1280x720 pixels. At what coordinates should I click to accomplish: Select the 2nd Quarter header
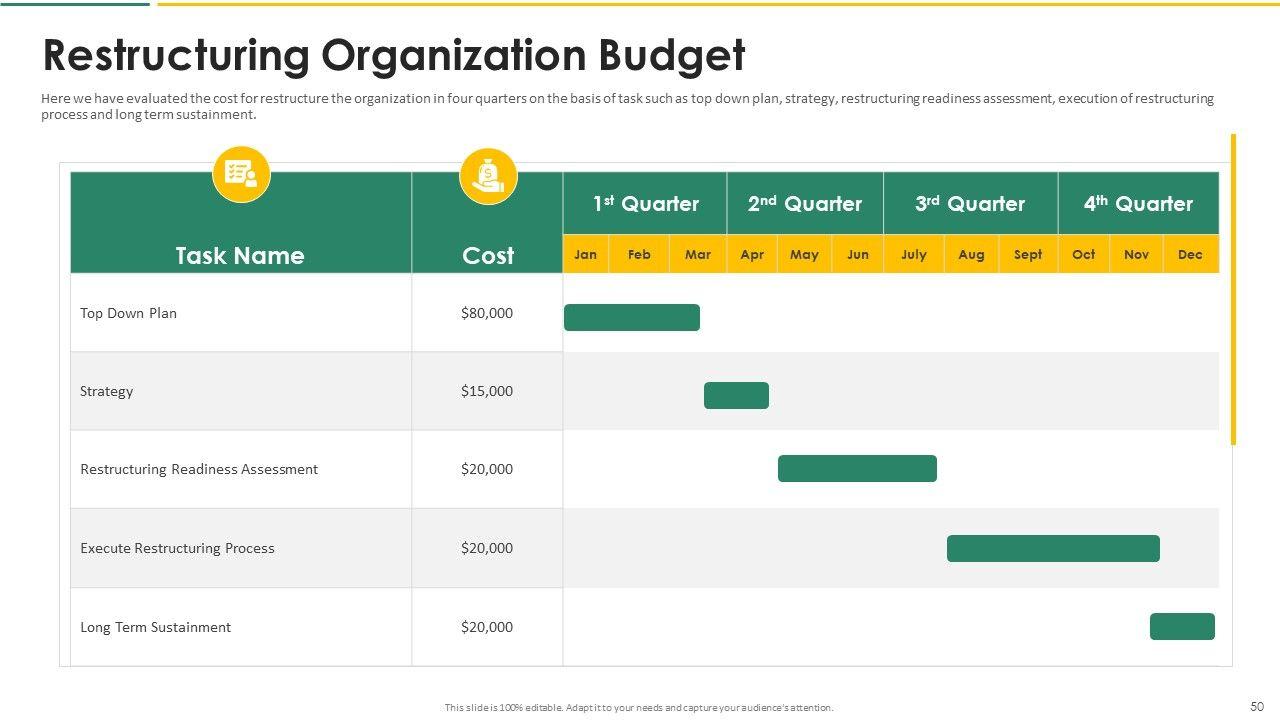[804, 203]
